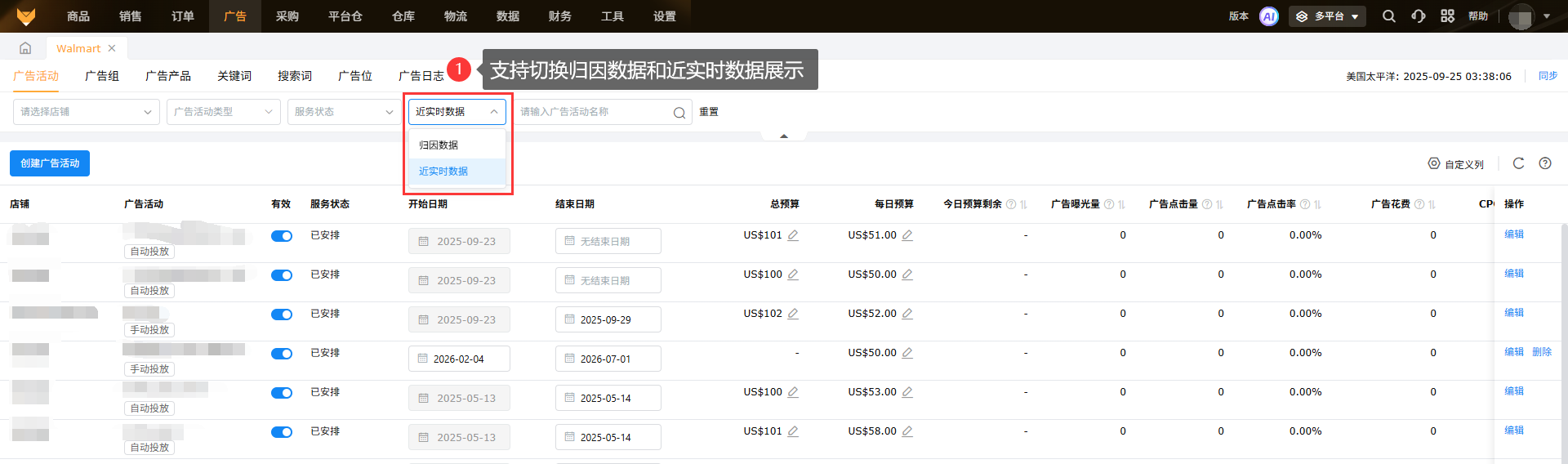Sort by 广告曝光量 column arrows
The width and height of the screenshot is (1568, 464).
coord(1121,204)
